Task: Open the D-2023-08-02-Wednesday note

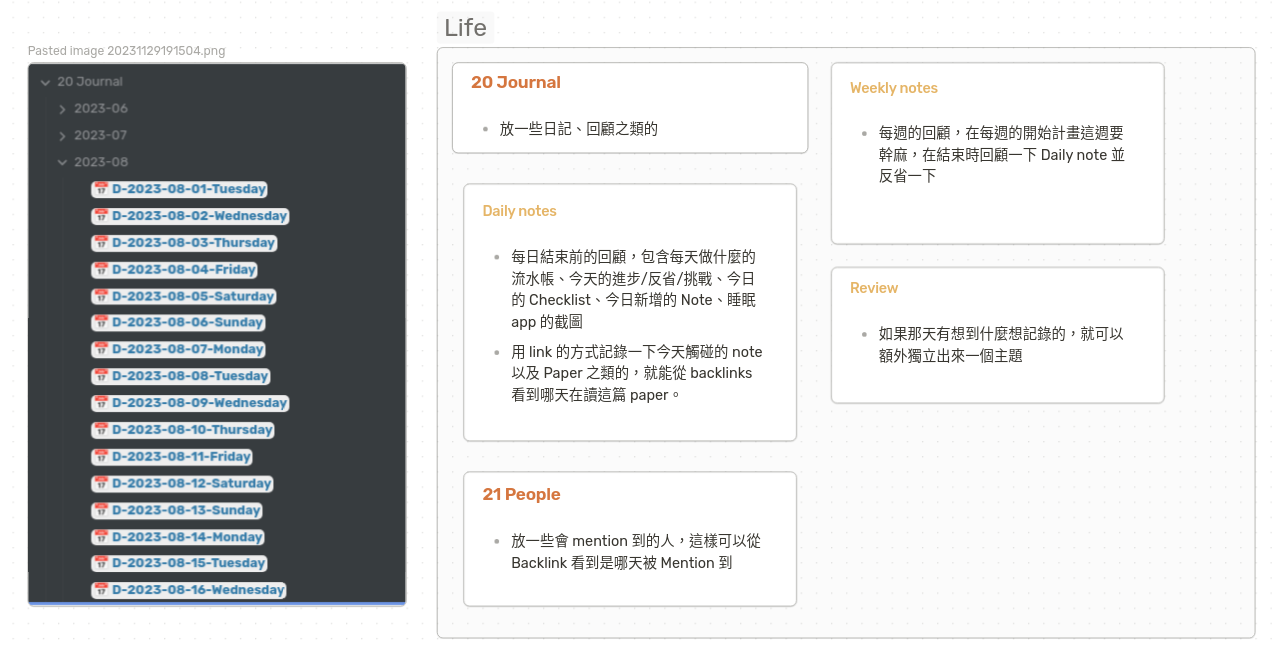Action: click(x=198, y=216)
